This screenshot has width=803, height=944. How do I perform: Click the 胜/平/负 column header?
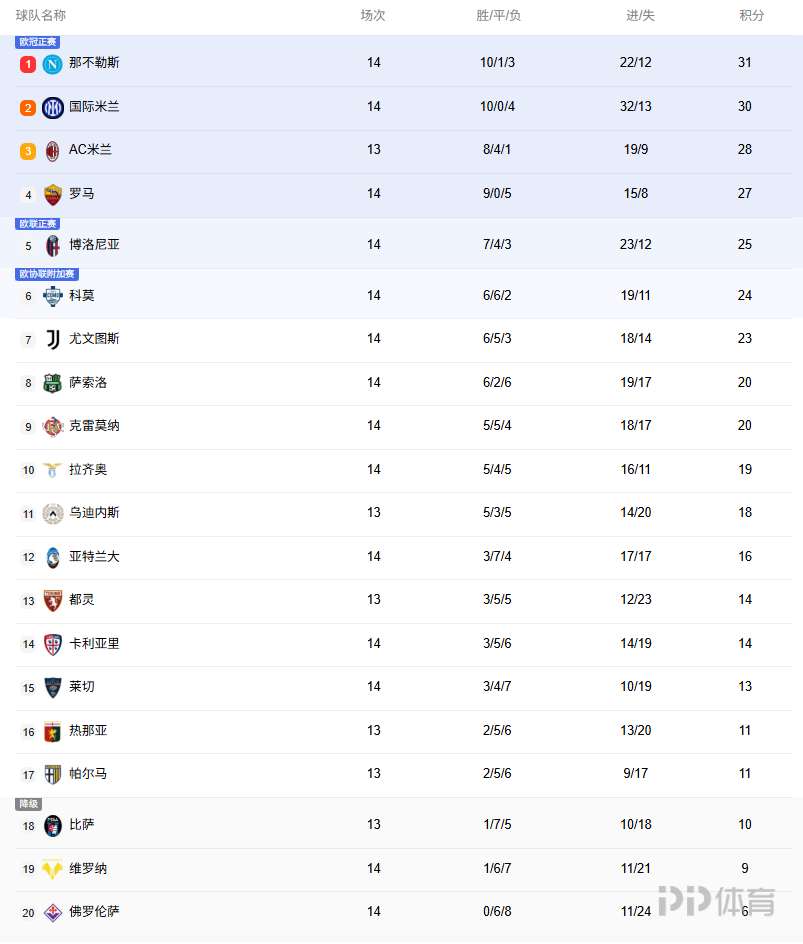point(498,16)
